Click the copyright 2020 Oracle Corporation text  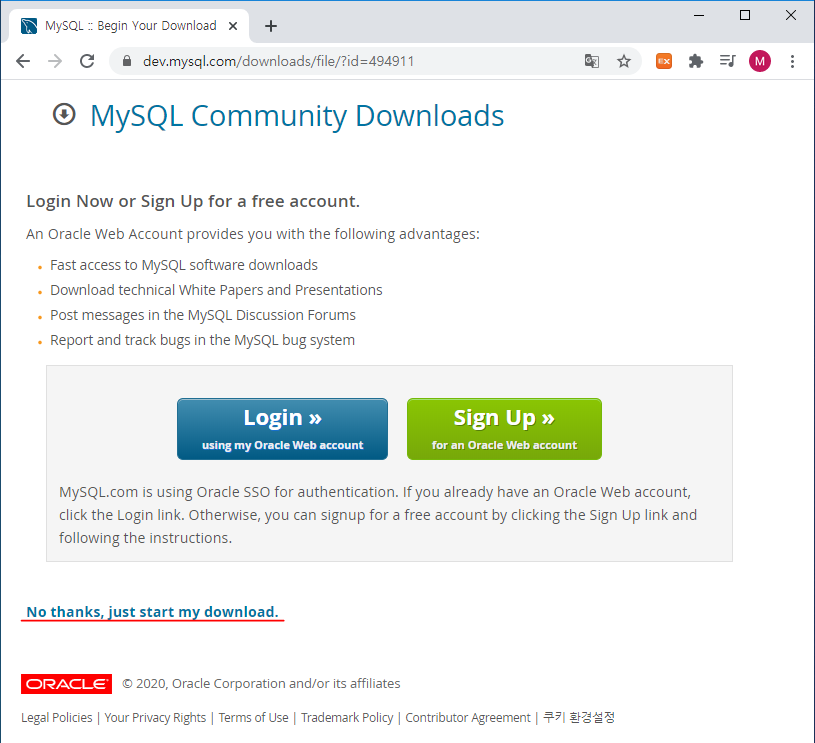point(261,684)
